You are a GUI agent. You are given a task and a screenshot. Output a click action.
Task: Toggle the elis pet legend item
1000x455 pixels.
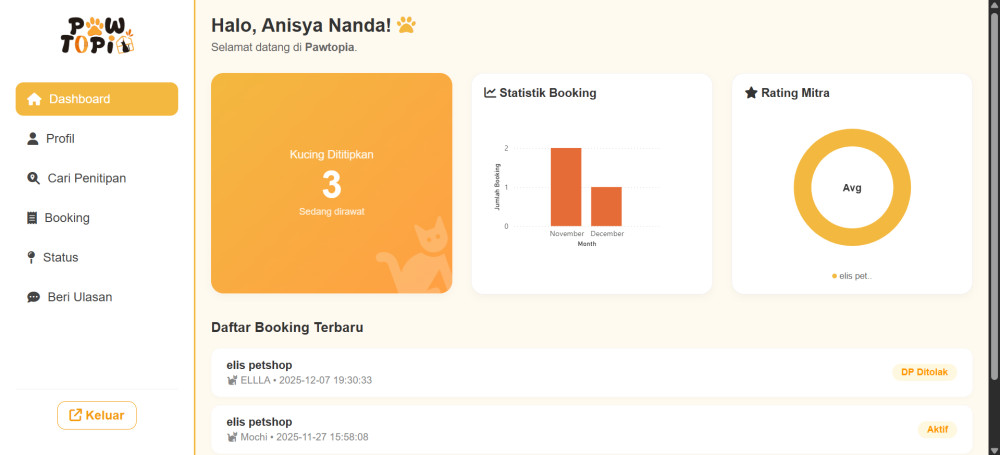(852, 275)
